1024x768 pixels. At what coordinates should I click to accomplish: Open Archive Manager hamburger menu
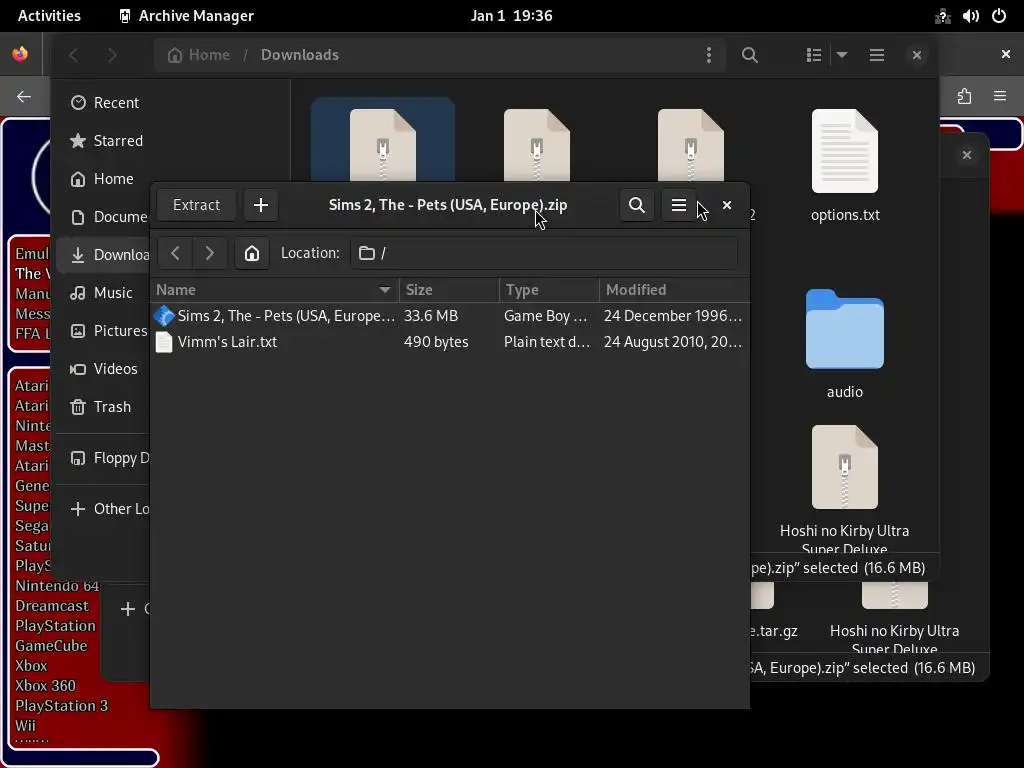click(x=679, y=205)
